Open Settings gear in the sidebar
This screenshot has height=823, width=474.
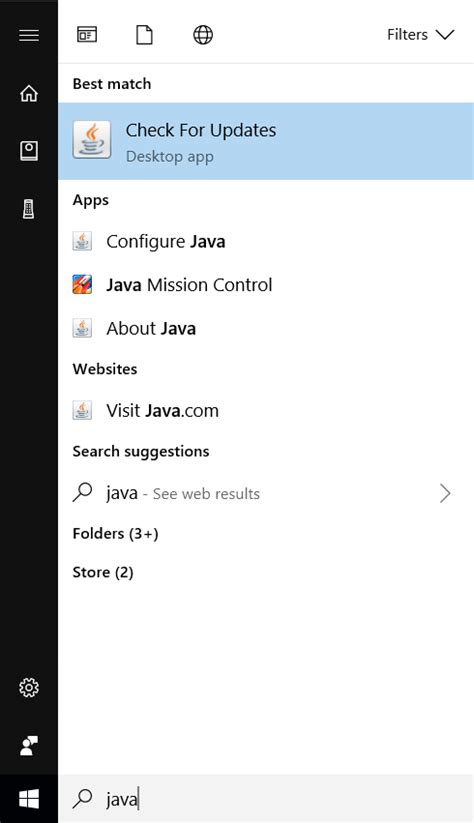(x=29, y=687)
